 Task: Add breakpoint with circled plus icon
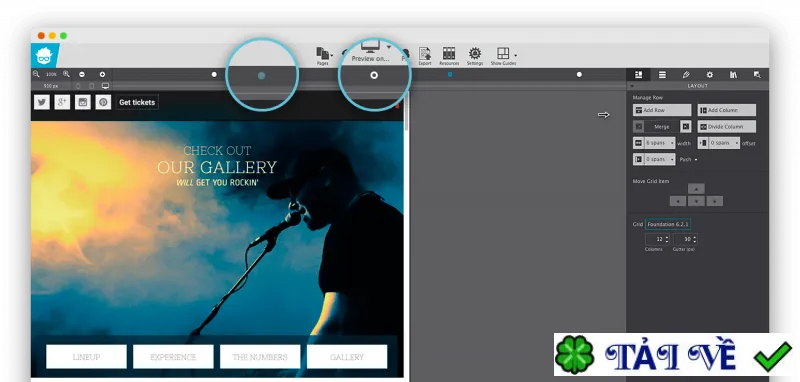(102, 74)
